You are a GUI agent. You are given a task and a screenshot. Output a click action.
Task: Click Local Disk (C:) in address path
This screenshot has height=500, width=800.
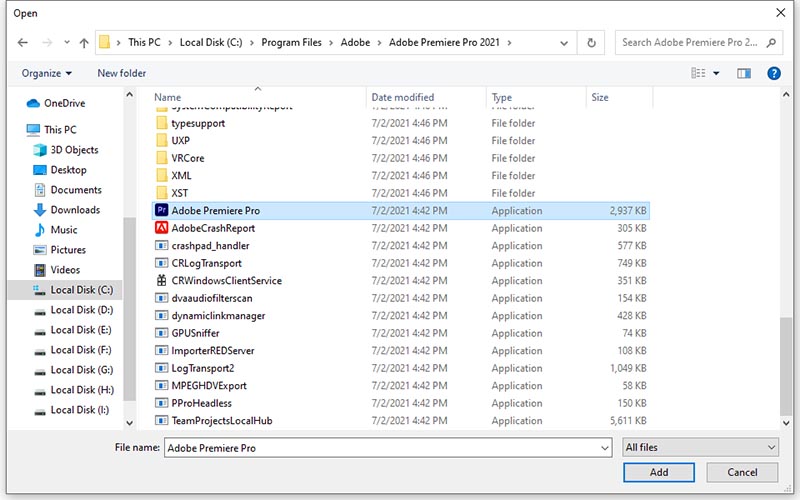[x=211, y=43]
